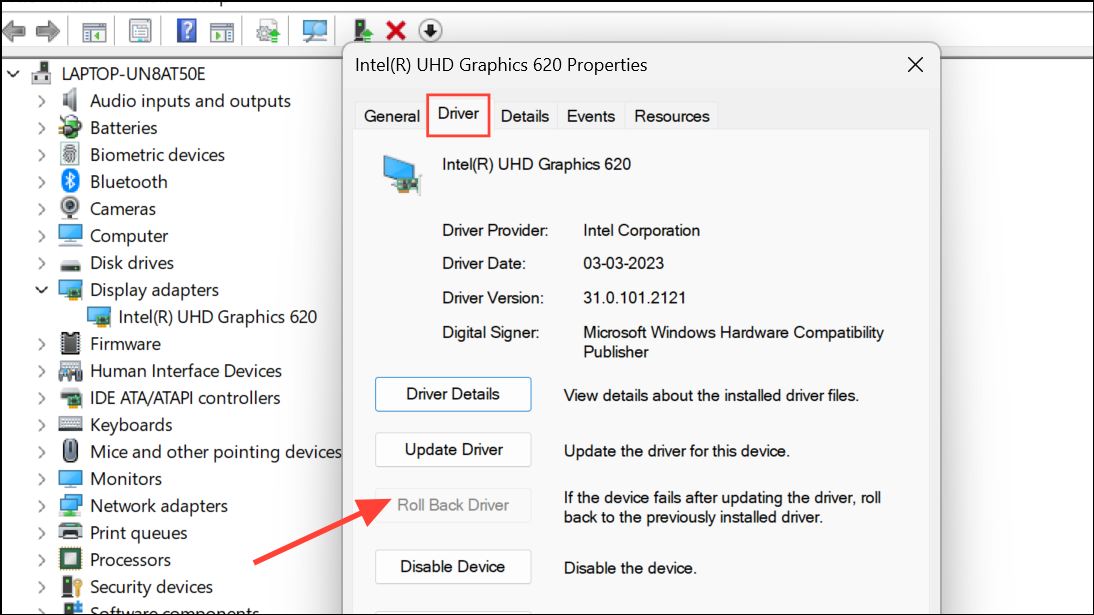
Task: Expand the Network adapters category
Action: [x=41, y=506]
